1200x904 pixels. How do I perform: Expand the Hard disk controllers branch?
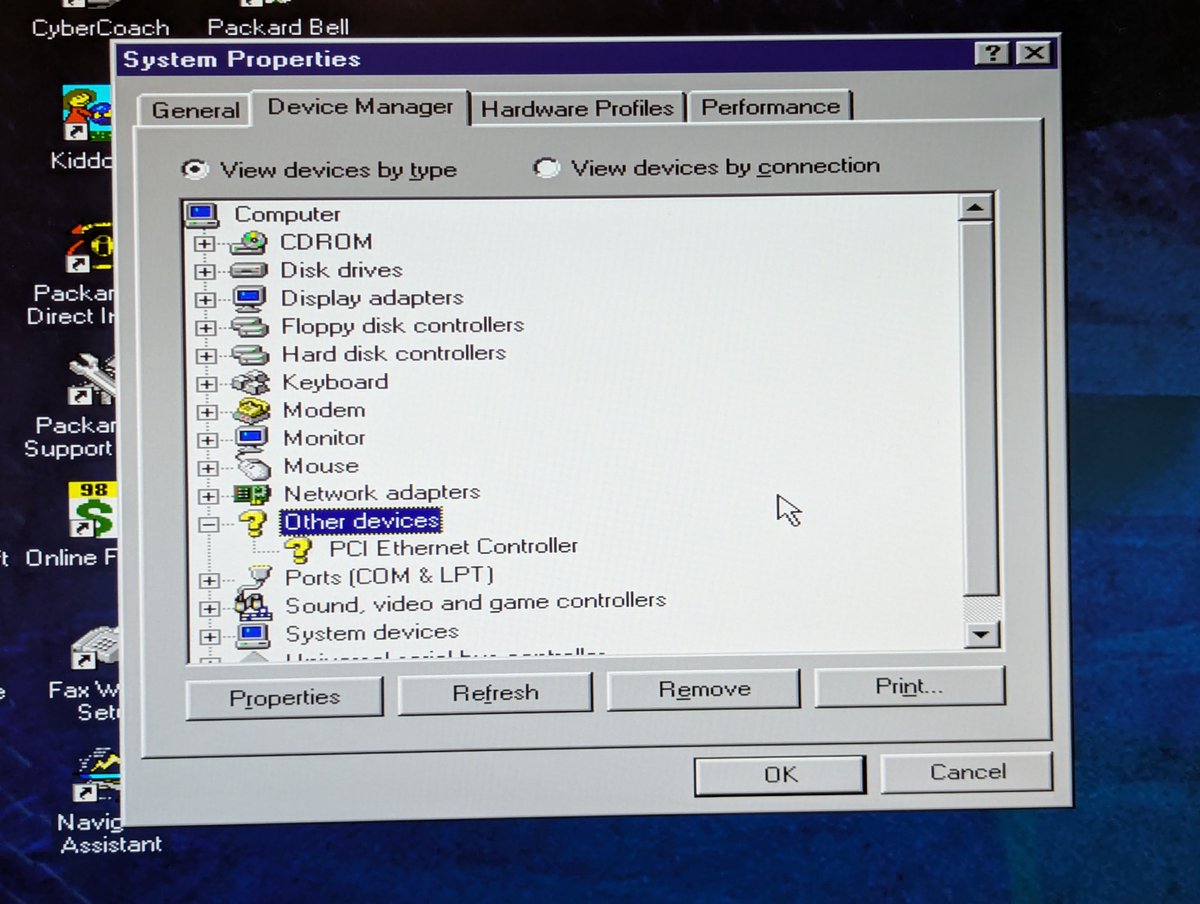206,355
